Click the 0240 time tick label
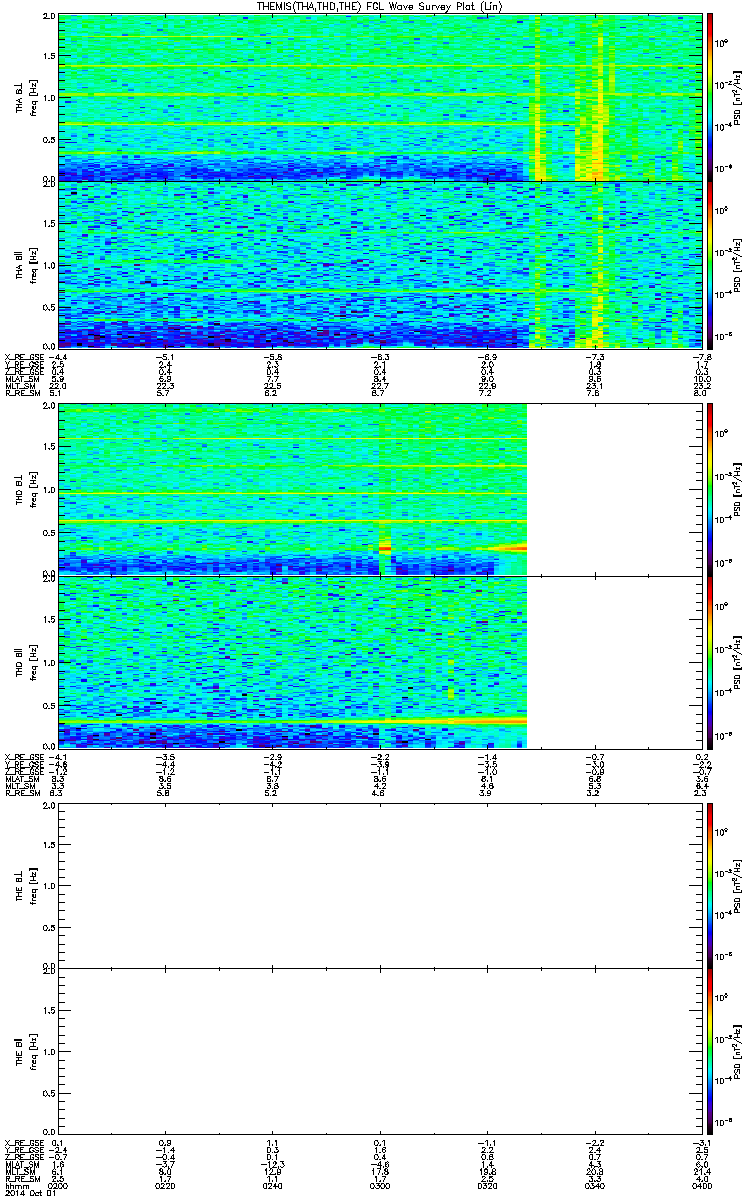 [x=274, y=1186]
